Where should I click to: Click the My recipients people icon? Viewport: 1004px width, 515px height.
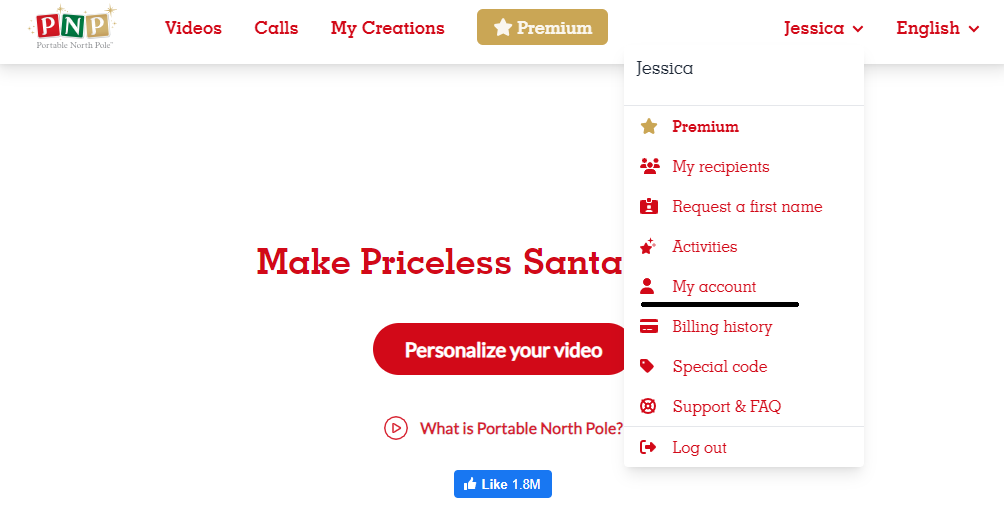coord(649,167)
